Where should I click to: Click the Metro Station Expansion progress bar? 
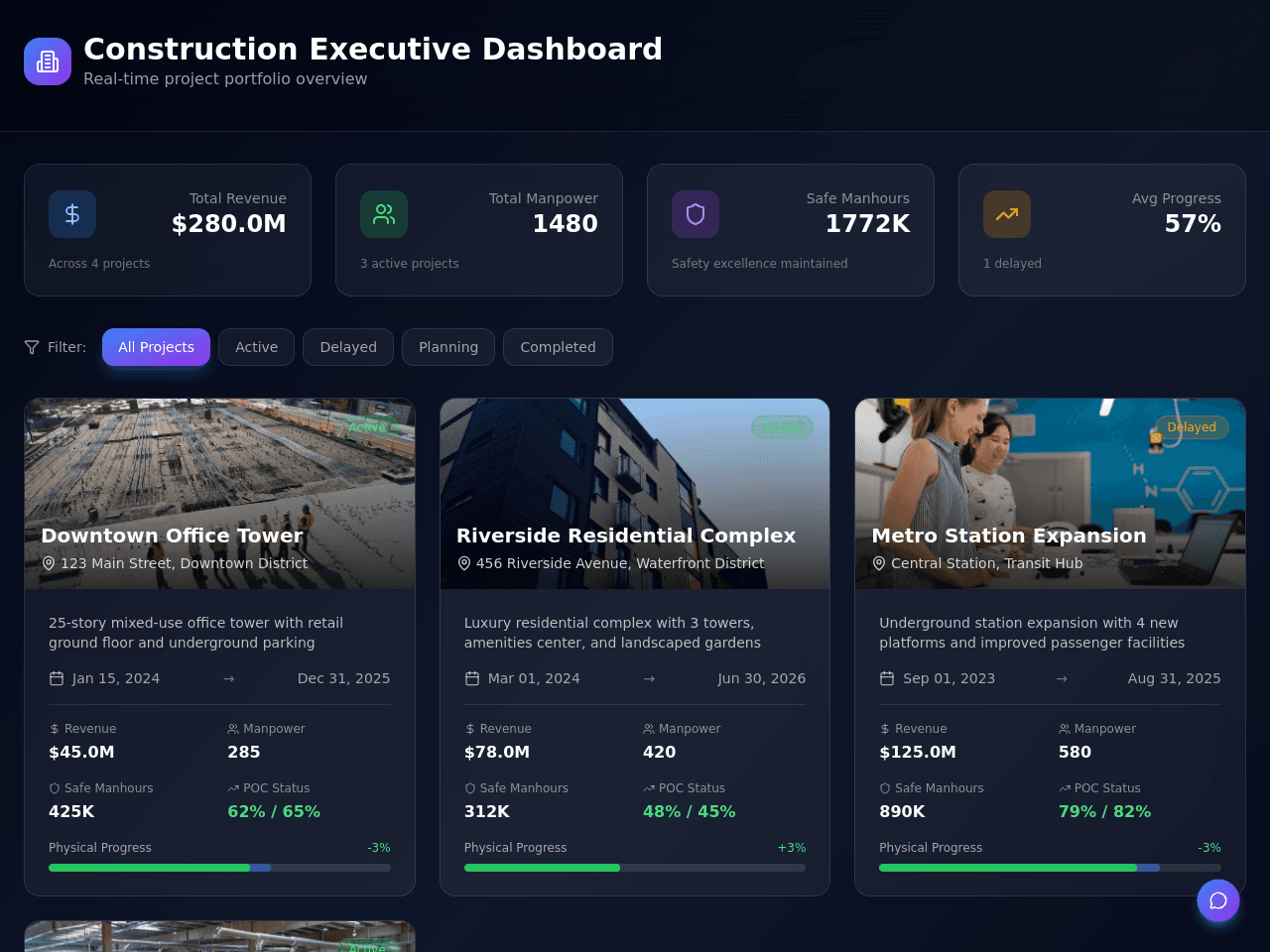point(1050,868)
